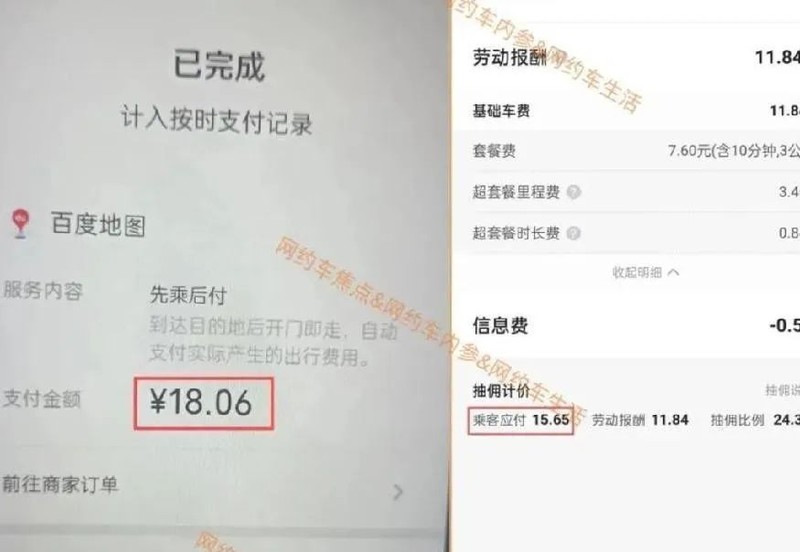800x552 pixels.
Task: Click help icon next to 超套餐时长费
Action: pos(573,234)
